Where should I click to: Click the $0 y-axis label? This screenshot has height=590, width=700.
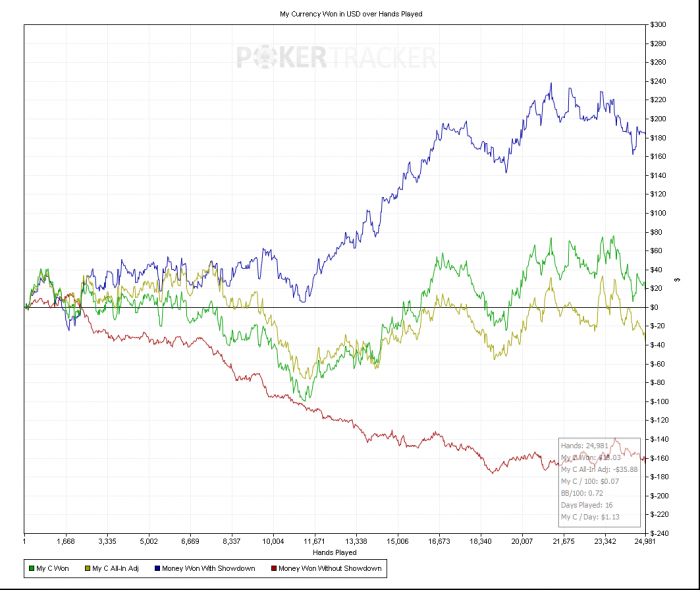pyautogui.click(x=654, y=307)
